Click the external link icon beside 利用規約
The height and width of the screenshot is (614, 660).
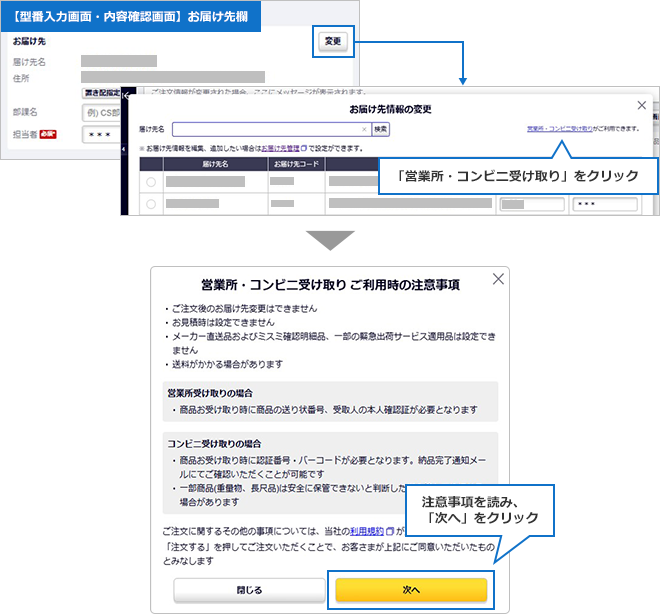(x=390, y=532)
